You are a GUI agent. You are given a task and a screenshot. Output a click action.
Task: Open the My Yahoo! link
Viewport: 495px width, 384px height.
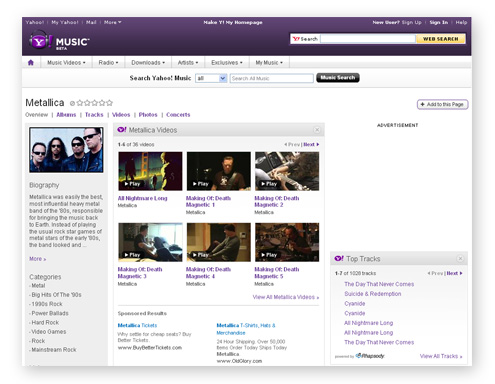65,22
